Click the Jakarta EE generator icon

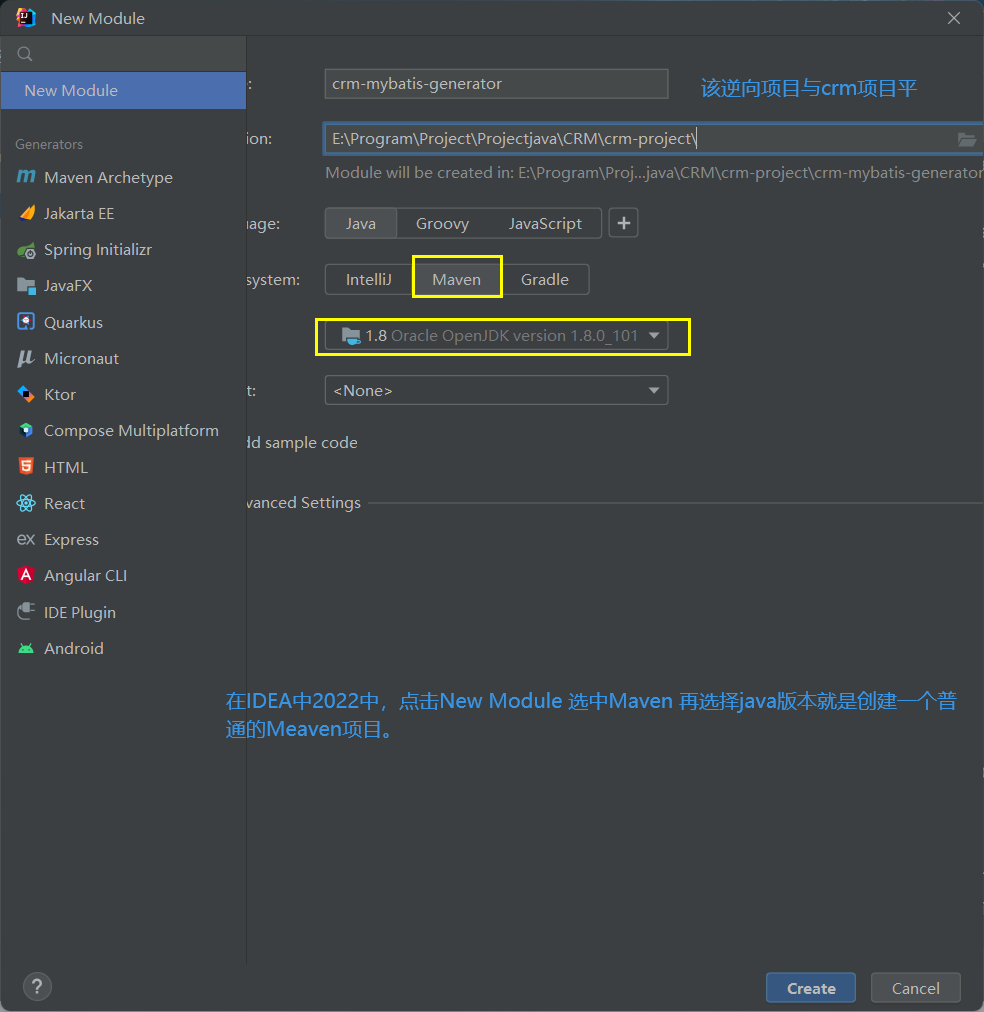coord(26,213)
